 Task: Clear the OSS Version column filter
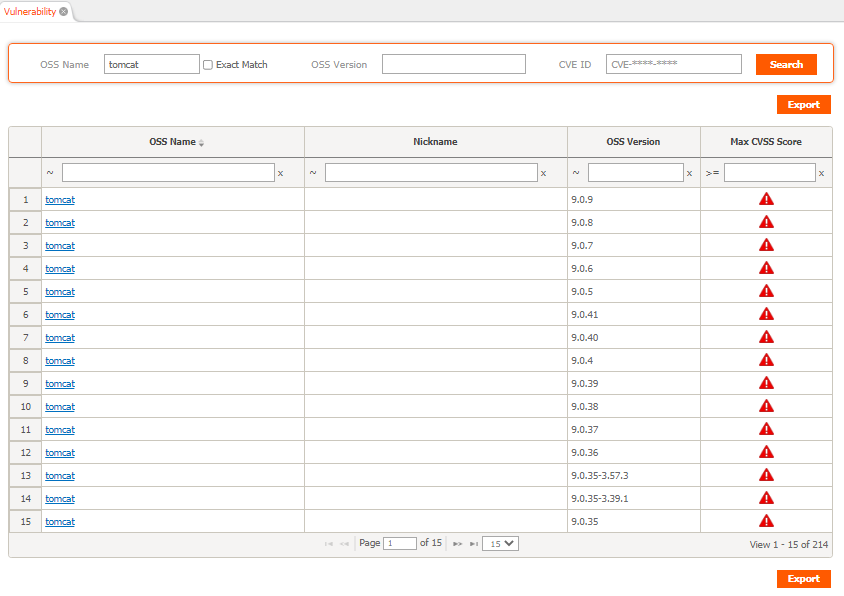pos(690,173)
